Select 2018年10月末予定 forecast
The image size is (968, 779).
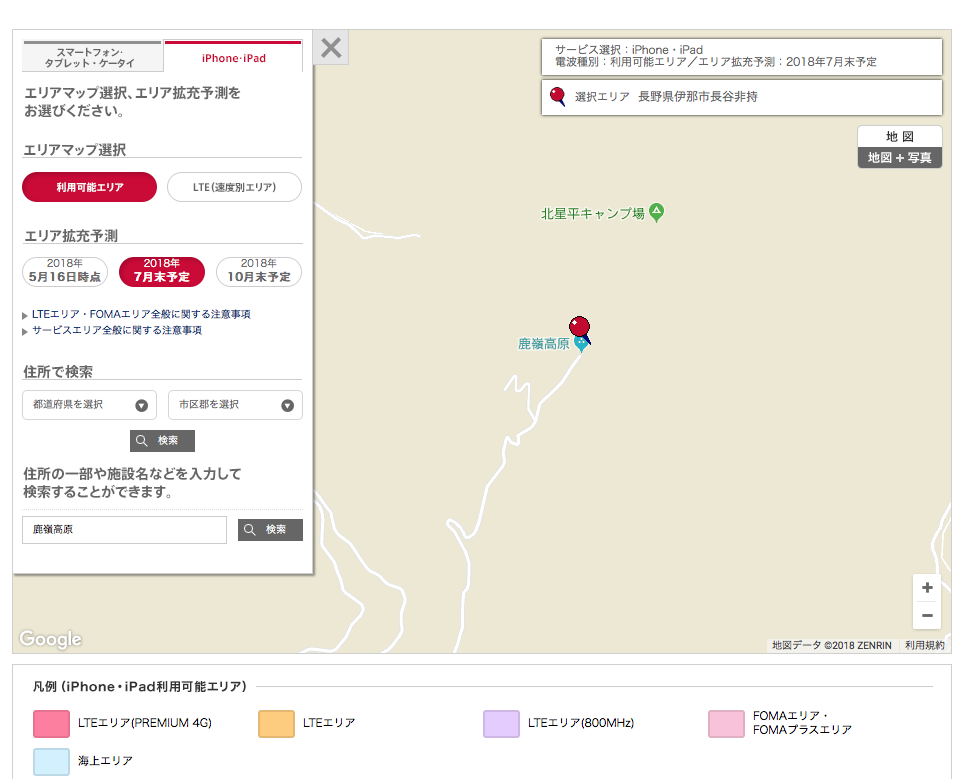coord(259,272)
